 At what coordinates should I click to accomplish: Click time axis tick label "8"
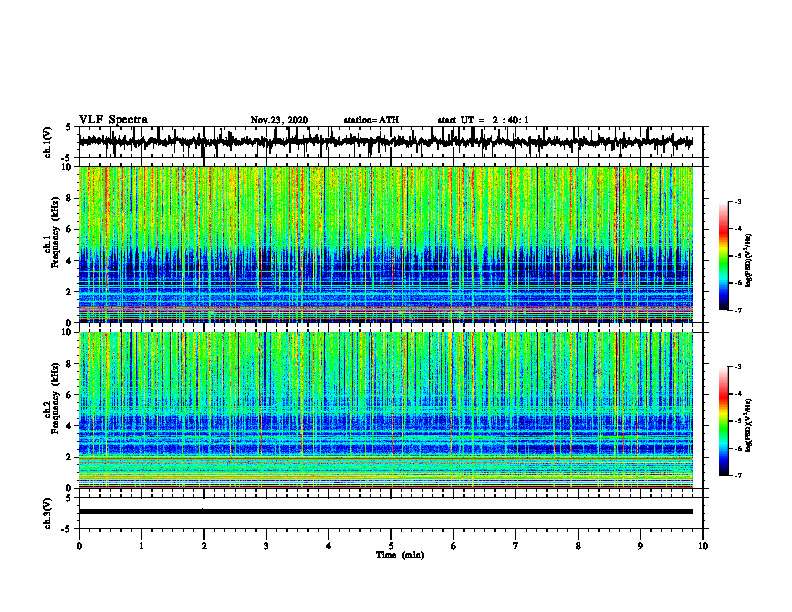(578, 546)
